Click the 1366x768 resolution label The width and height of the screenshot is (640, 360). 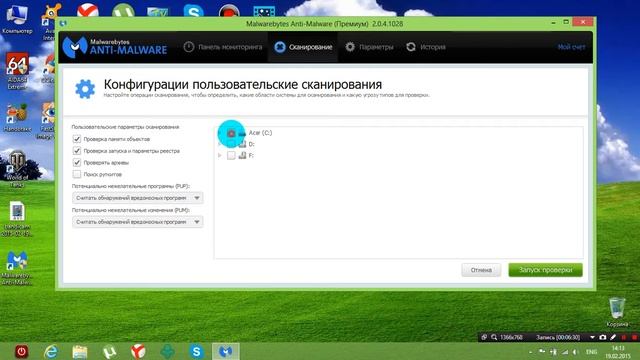pos(511,338)
